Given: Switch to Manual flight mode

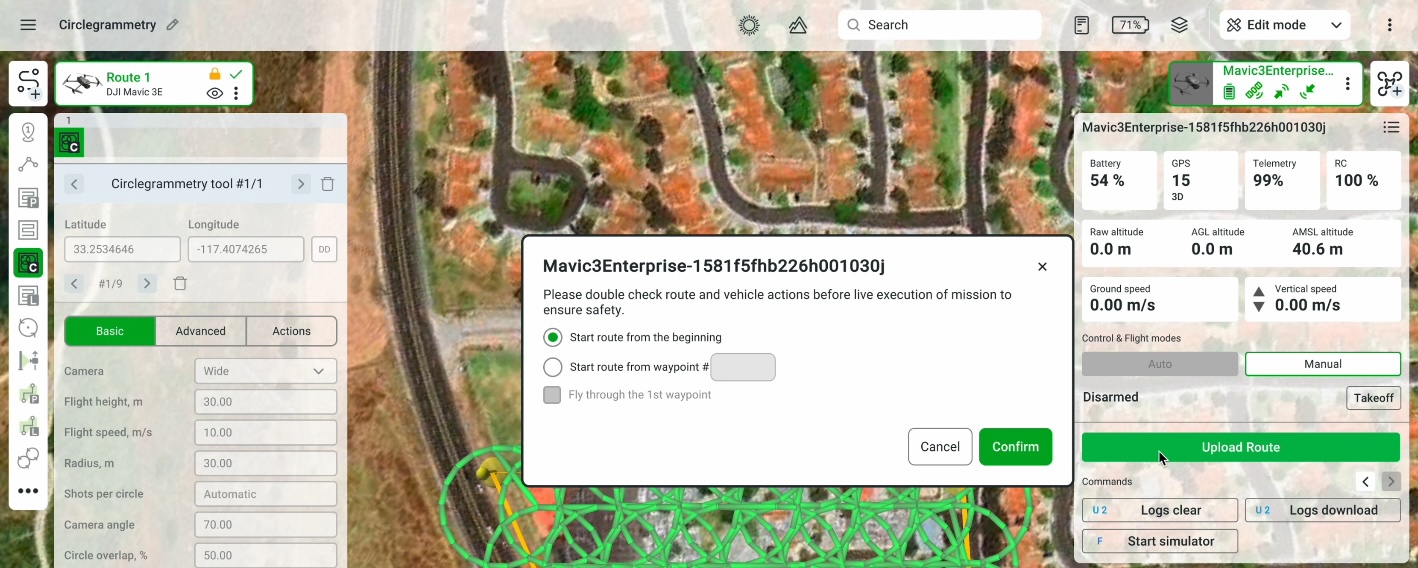Looking at the screenshot, I should [x=1323, y=364].
